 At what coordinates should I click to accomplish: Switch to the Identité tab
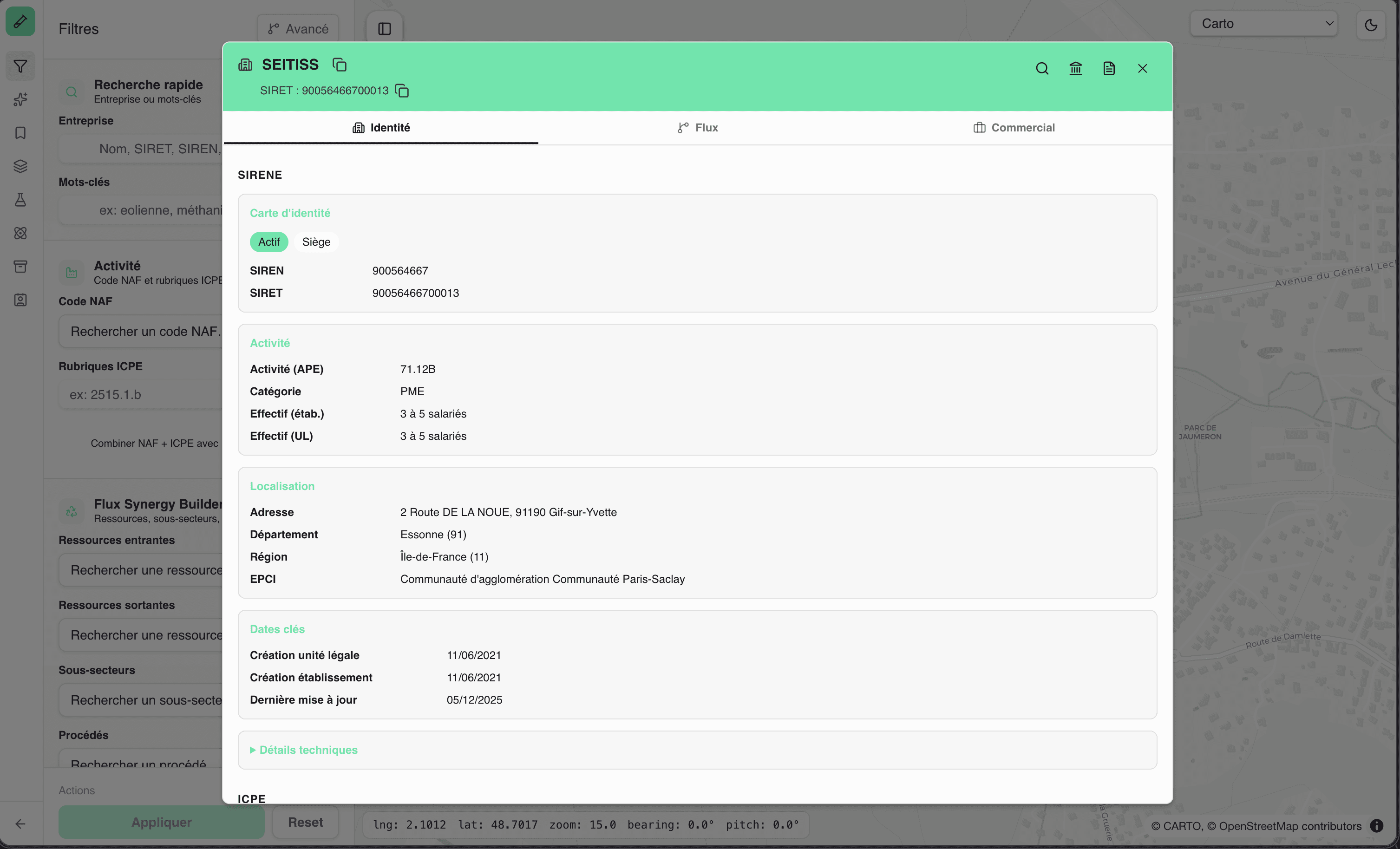[x=381, y=128]
